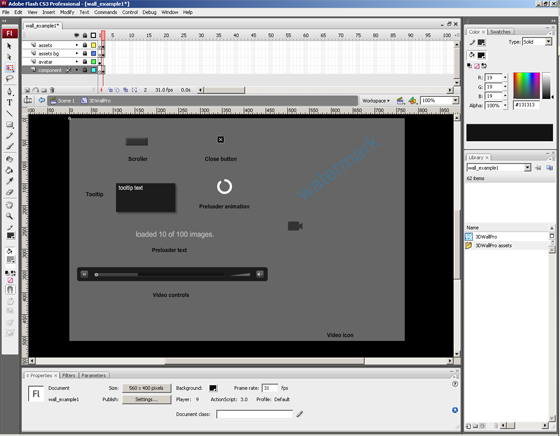Open the Workspace dropdown
The height and width of the screenshot is (436, 560).
pos(376,101)
